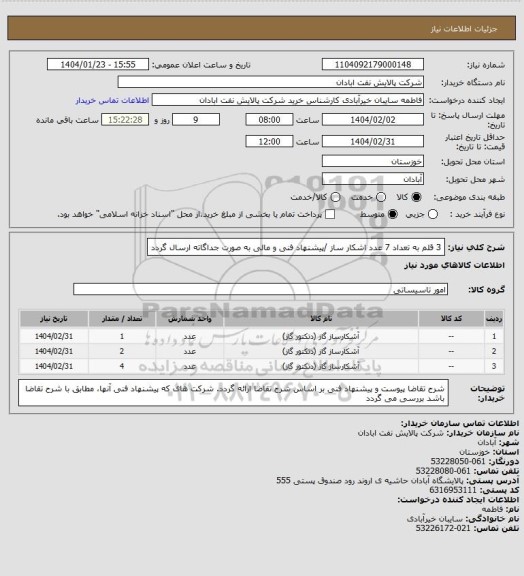
Task: Click the response deadline time 08:00
Action: [269, 120]
